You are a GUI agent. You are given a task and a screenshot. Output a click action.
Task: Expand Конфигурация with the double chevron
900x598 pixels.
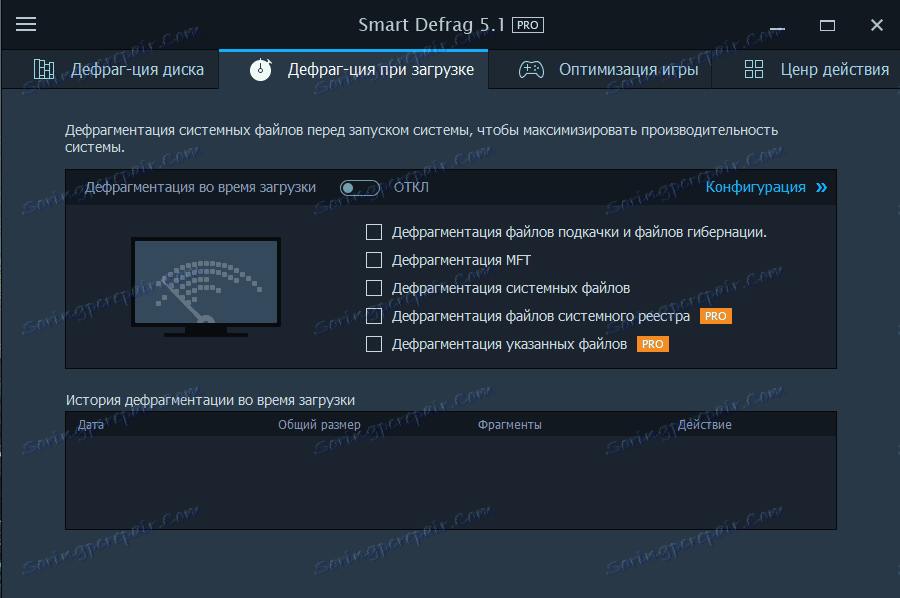tap(820, 187)
